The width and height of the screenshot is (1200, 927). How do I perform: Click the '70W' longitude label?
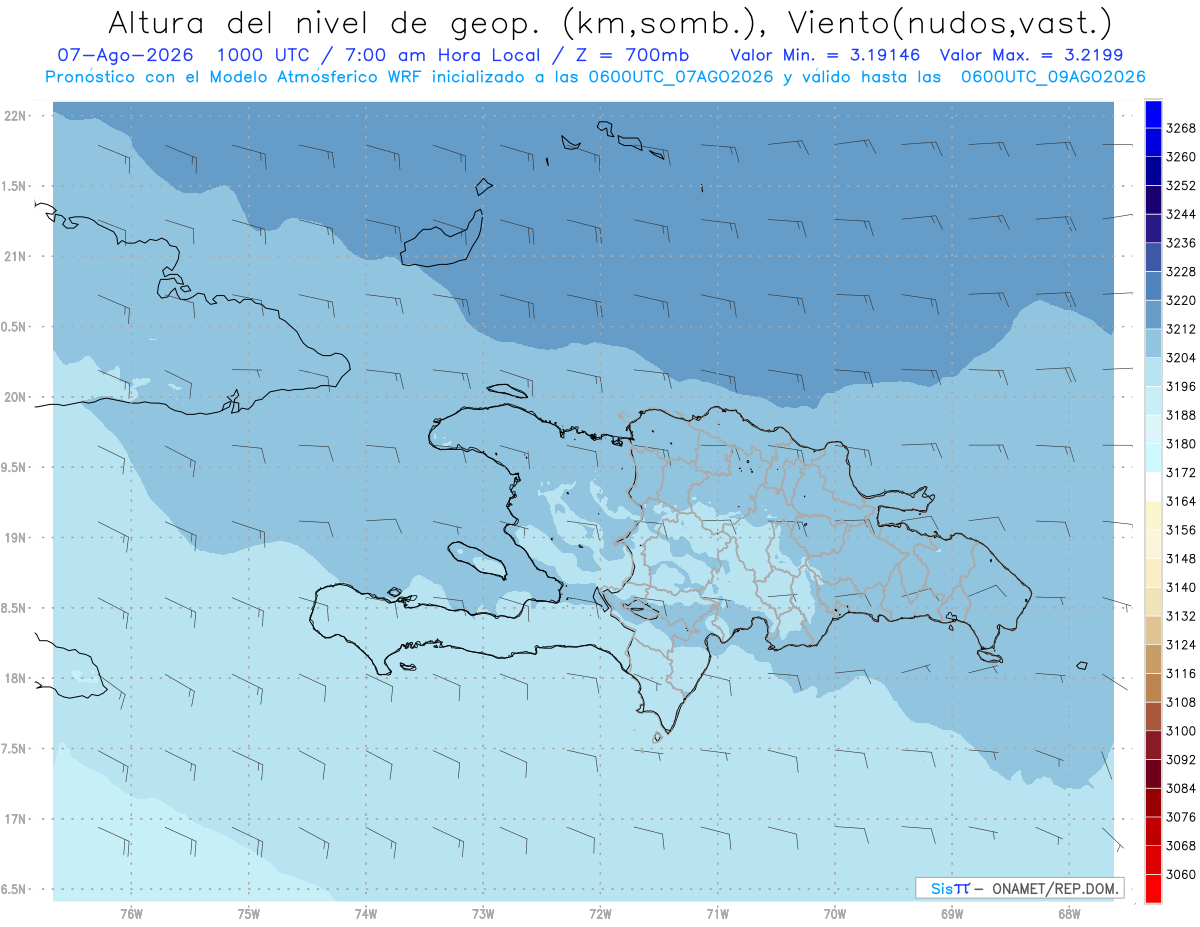click(835, 914)
